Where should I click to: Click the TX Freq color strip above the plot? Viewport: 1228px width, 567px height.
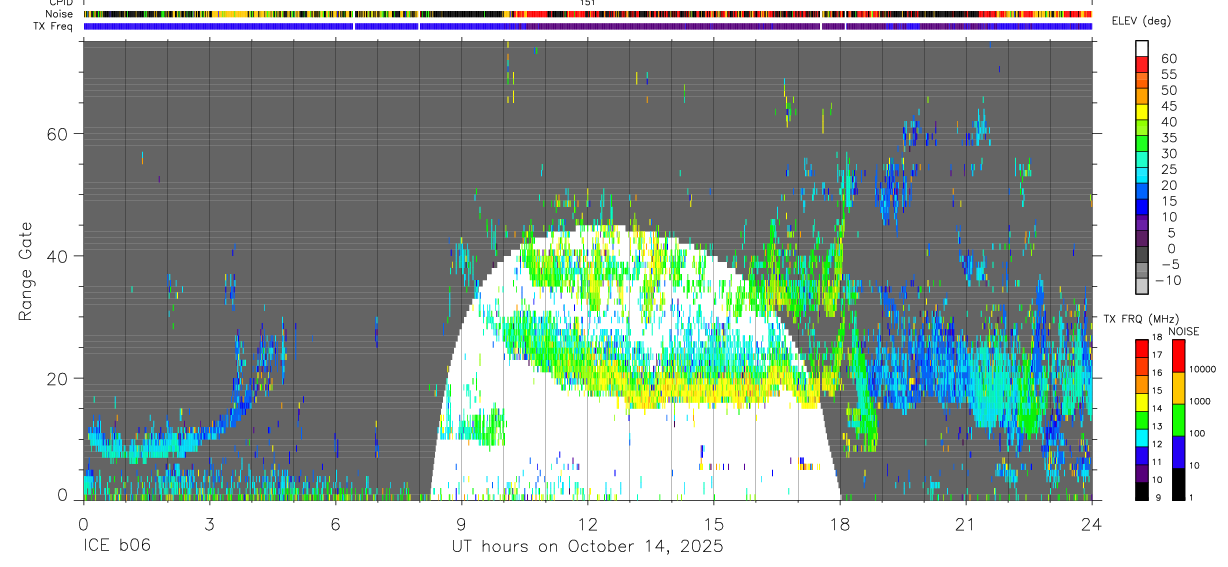click(x=587, y=26)
